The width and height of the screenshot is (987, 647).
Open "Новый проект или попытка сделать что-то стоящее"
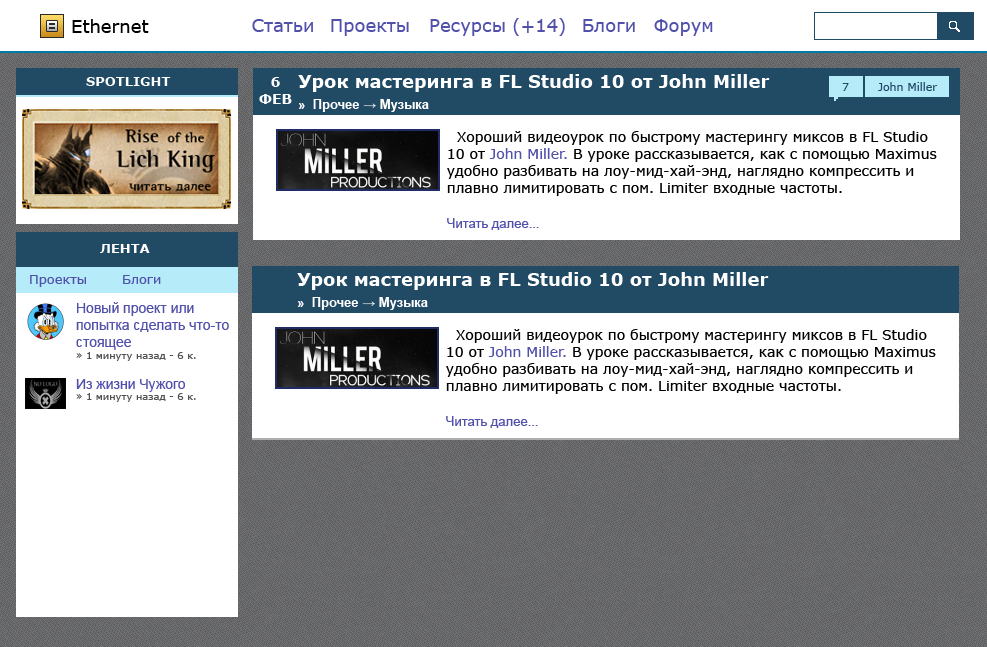(152, 325)
